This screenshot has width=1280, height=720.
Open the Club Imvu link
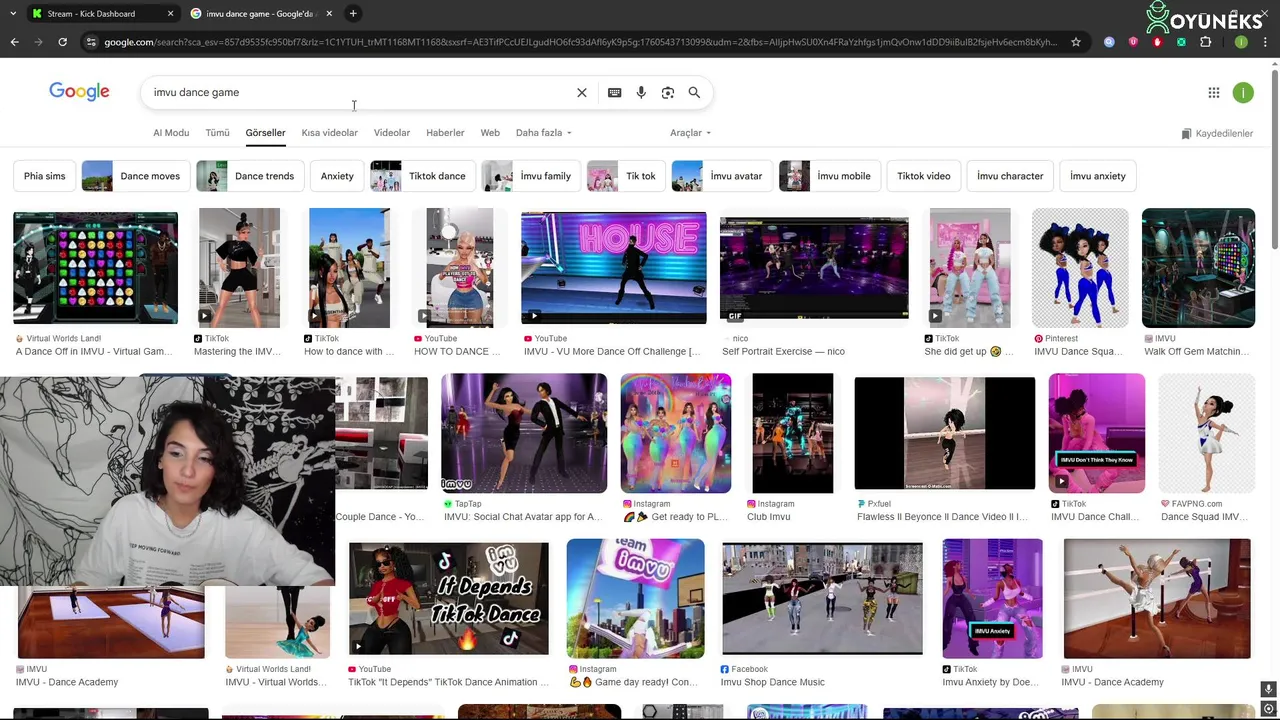[x=770, y=517]
